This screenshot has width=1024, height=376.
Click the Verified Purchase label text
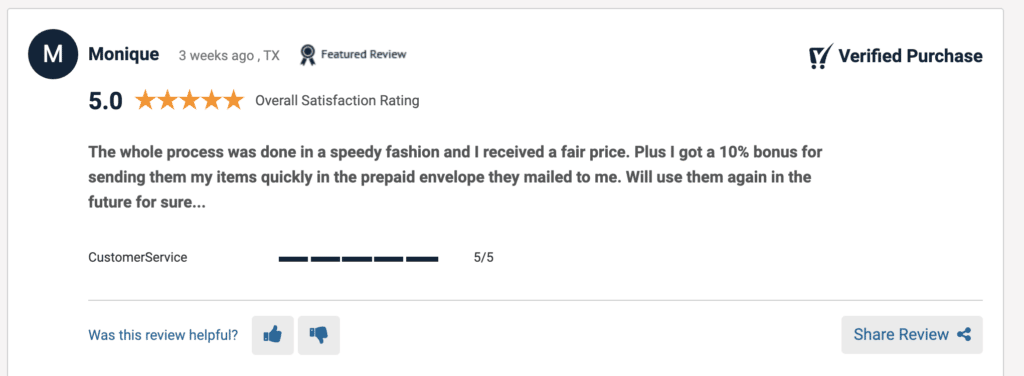pos(910,56)
